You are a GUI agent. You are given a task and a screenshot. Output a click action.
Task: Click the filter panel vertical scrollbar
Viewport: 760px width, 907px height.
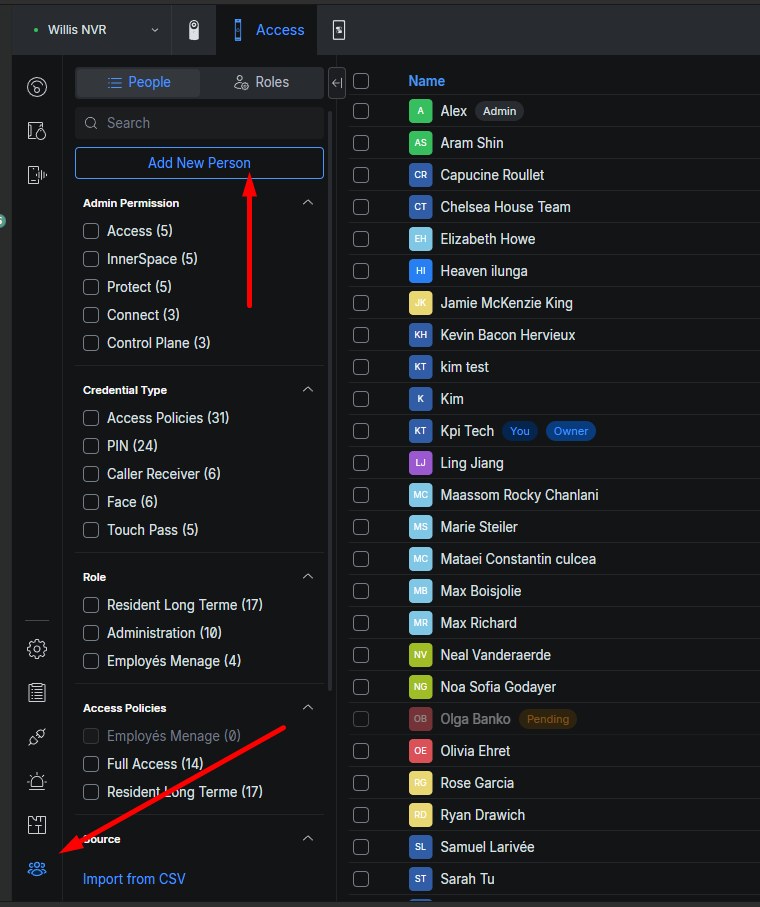(x=330, y=399)
